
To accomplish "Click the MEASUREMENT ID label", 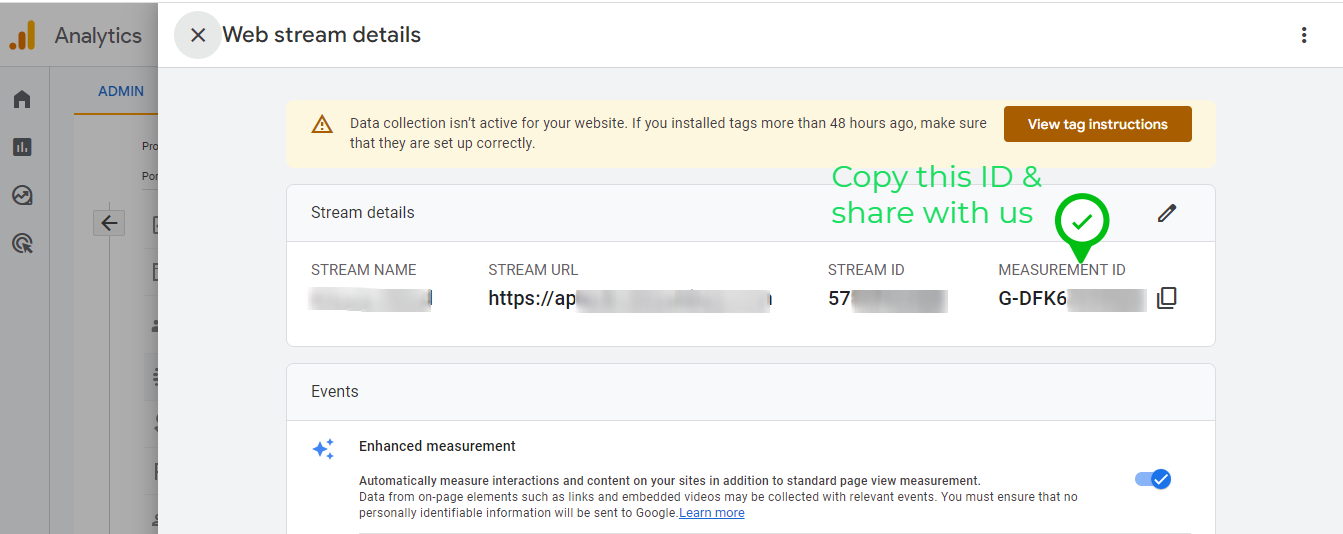I will (x=1061, y=270).
